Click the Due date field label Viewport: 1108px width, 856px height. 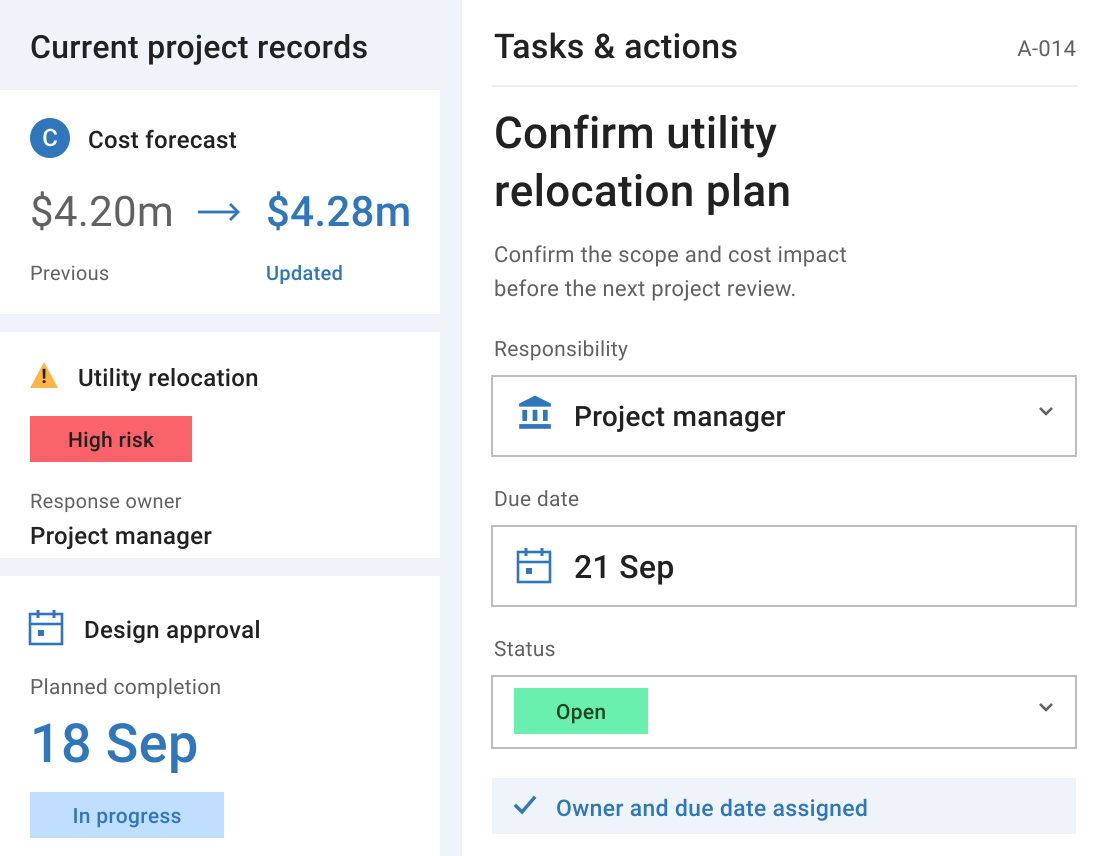tap(536, 499)
